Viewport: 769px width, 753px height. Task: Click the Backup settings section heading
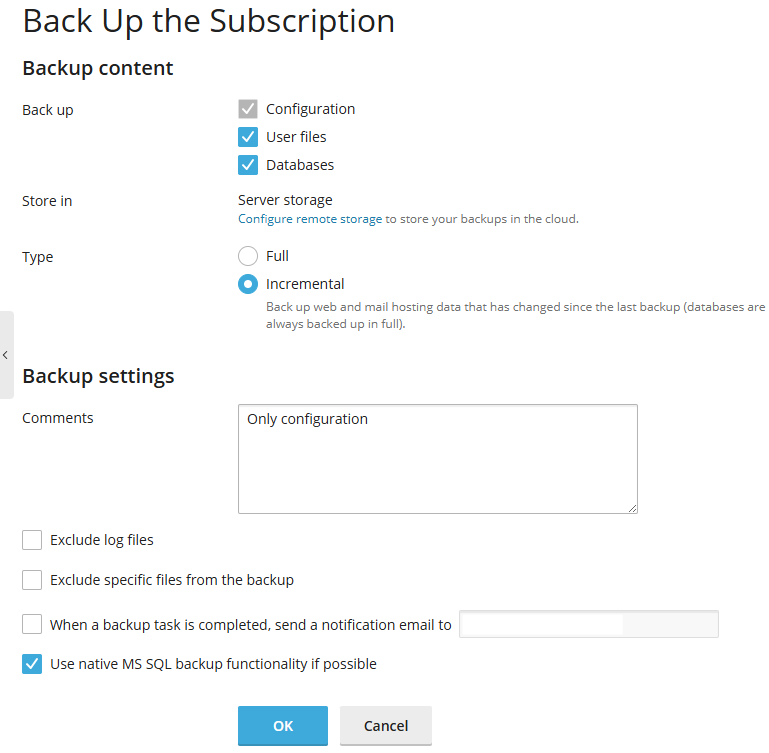click(x=98, y=376)
